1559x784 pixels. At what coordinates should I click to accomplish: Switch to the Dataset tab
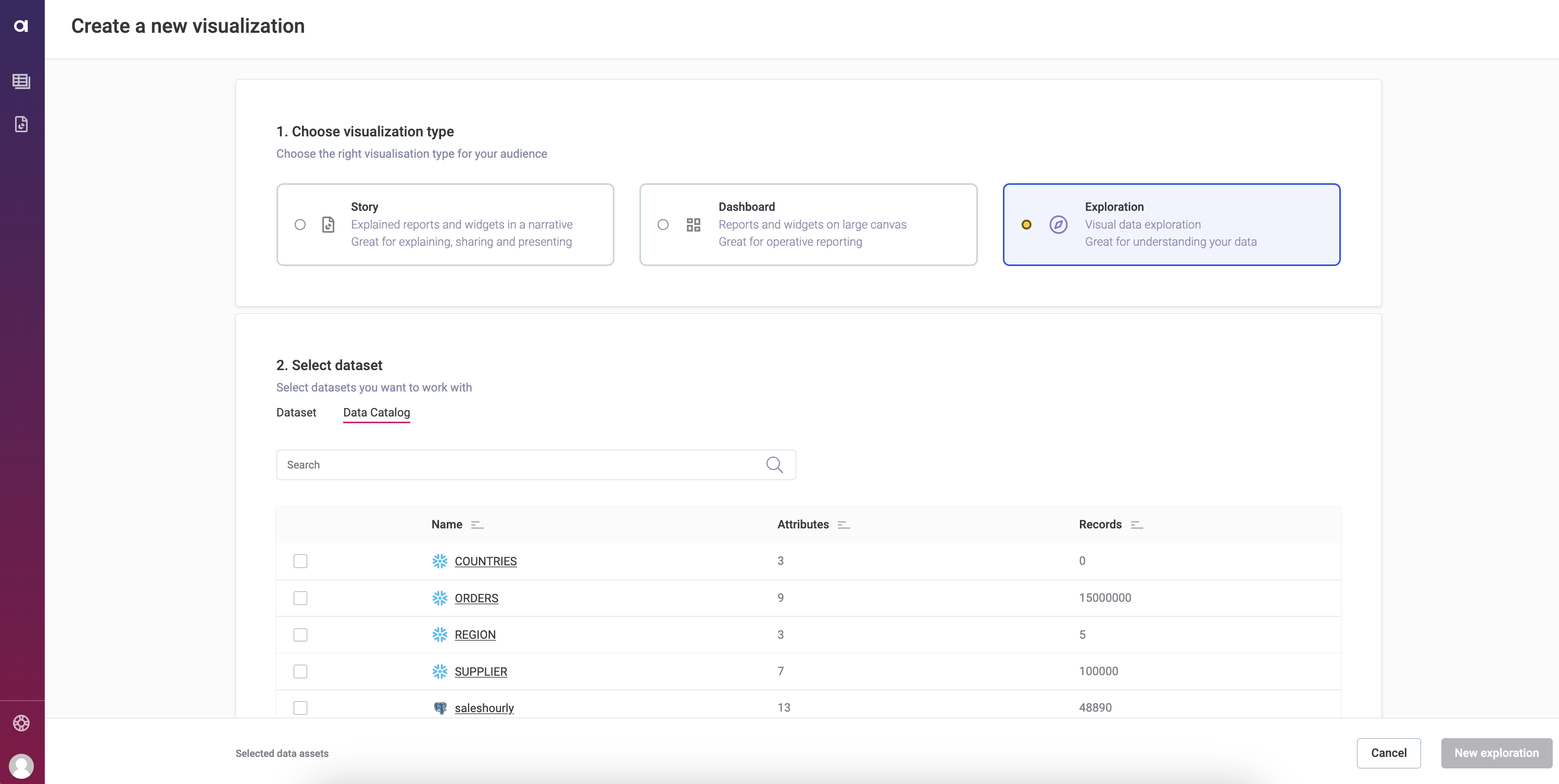[x=296, y=413]
